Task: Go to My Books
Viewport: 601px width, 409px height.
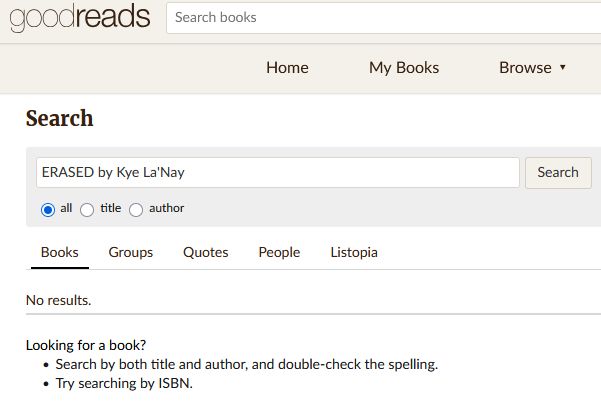Action: pos(404,68)
